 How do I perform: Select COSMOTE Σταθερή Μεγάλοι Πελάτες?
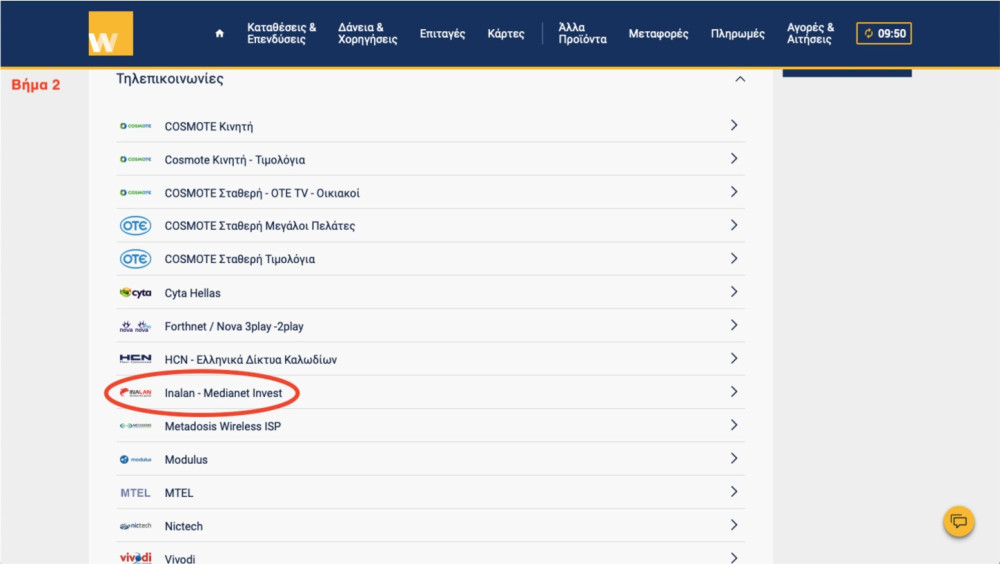(260, 226)
